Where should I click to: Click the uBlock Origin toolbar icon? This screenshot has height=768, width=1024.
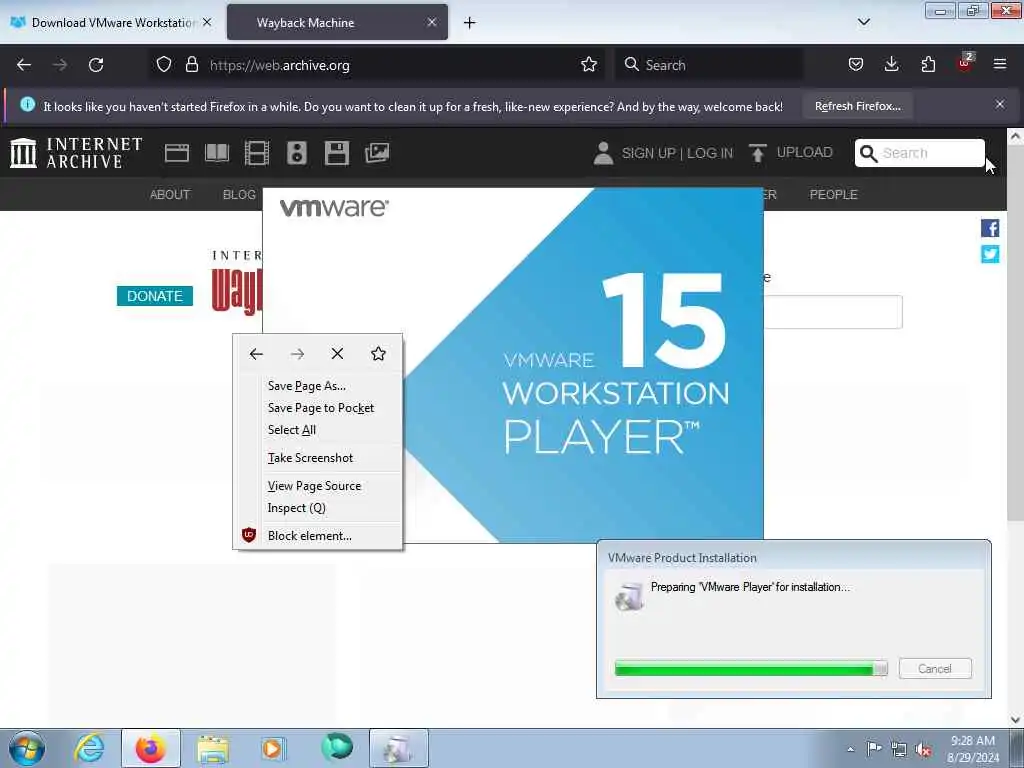pos(965,63)
